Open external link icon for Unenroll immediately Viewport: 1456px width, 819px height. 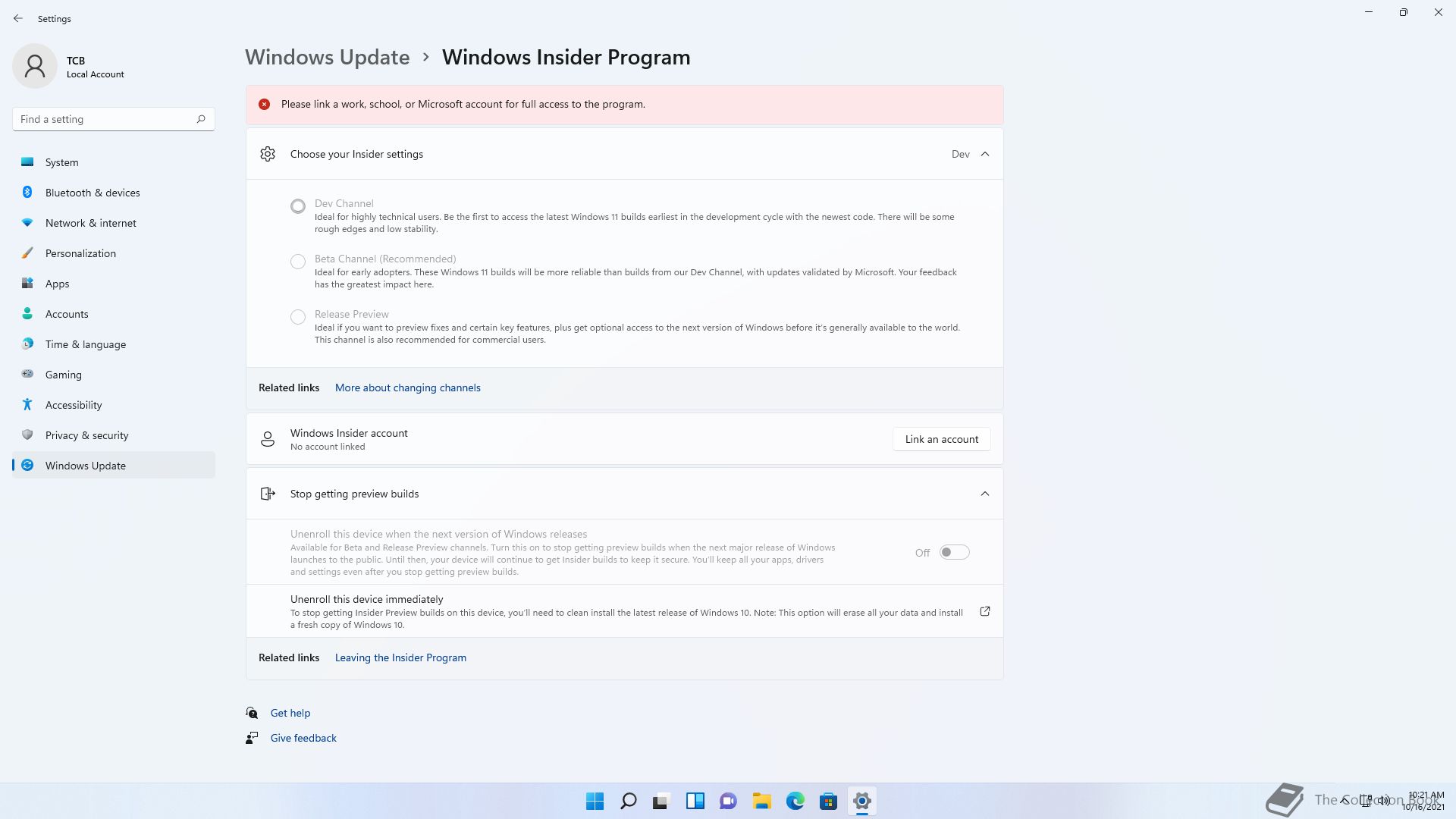click(985, 611)
